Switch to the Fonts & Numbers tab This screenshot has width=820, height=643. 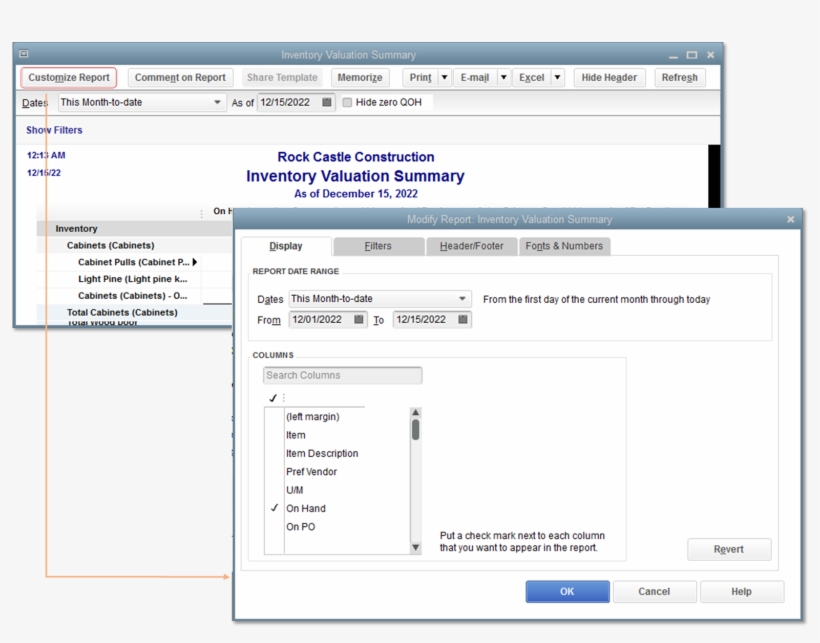(564, 246)
